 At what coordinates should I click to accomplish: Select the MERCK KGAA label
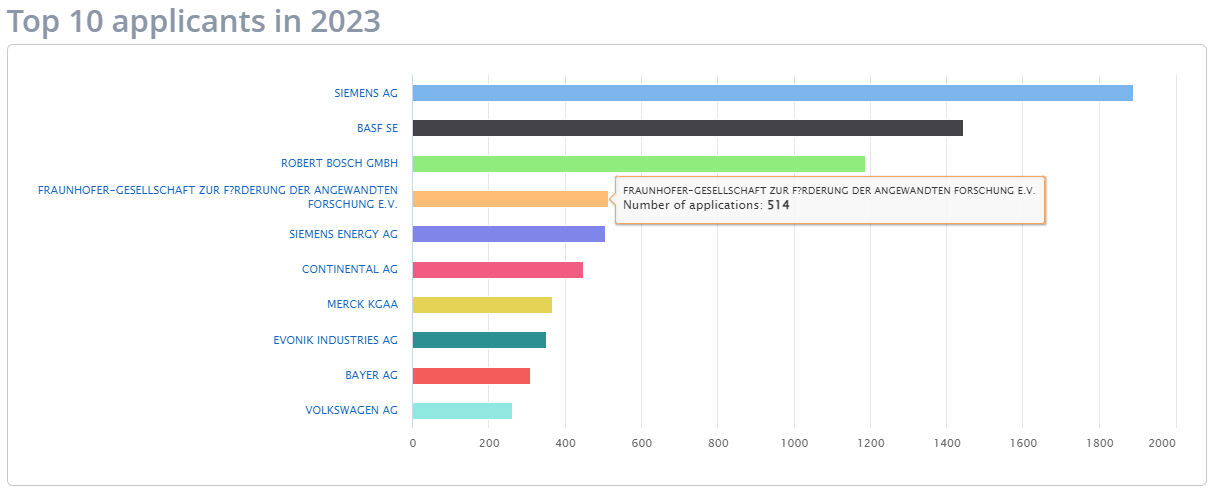click(362, 304)
